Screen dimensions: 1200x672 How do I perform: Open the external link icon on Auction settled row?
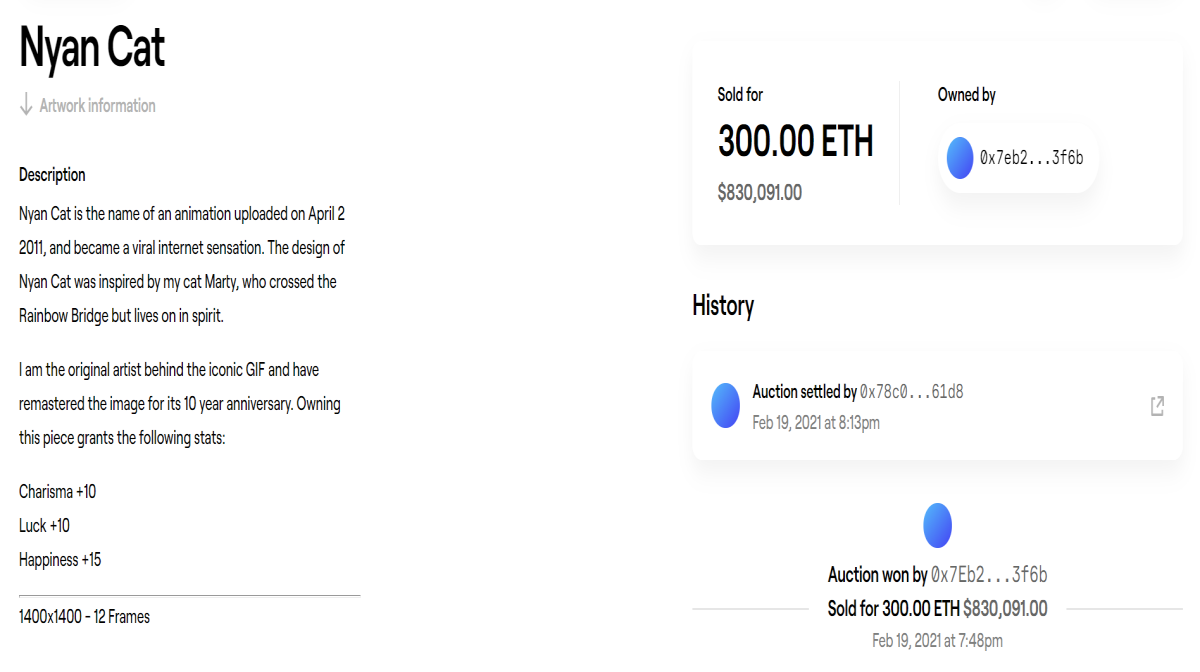click(1157, 406)
